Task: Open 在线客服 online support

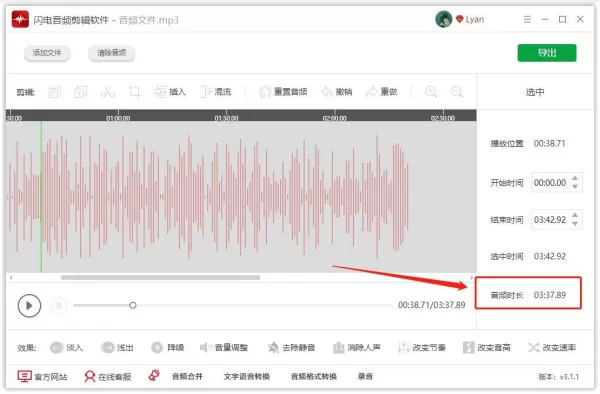Action: point(108,376)
